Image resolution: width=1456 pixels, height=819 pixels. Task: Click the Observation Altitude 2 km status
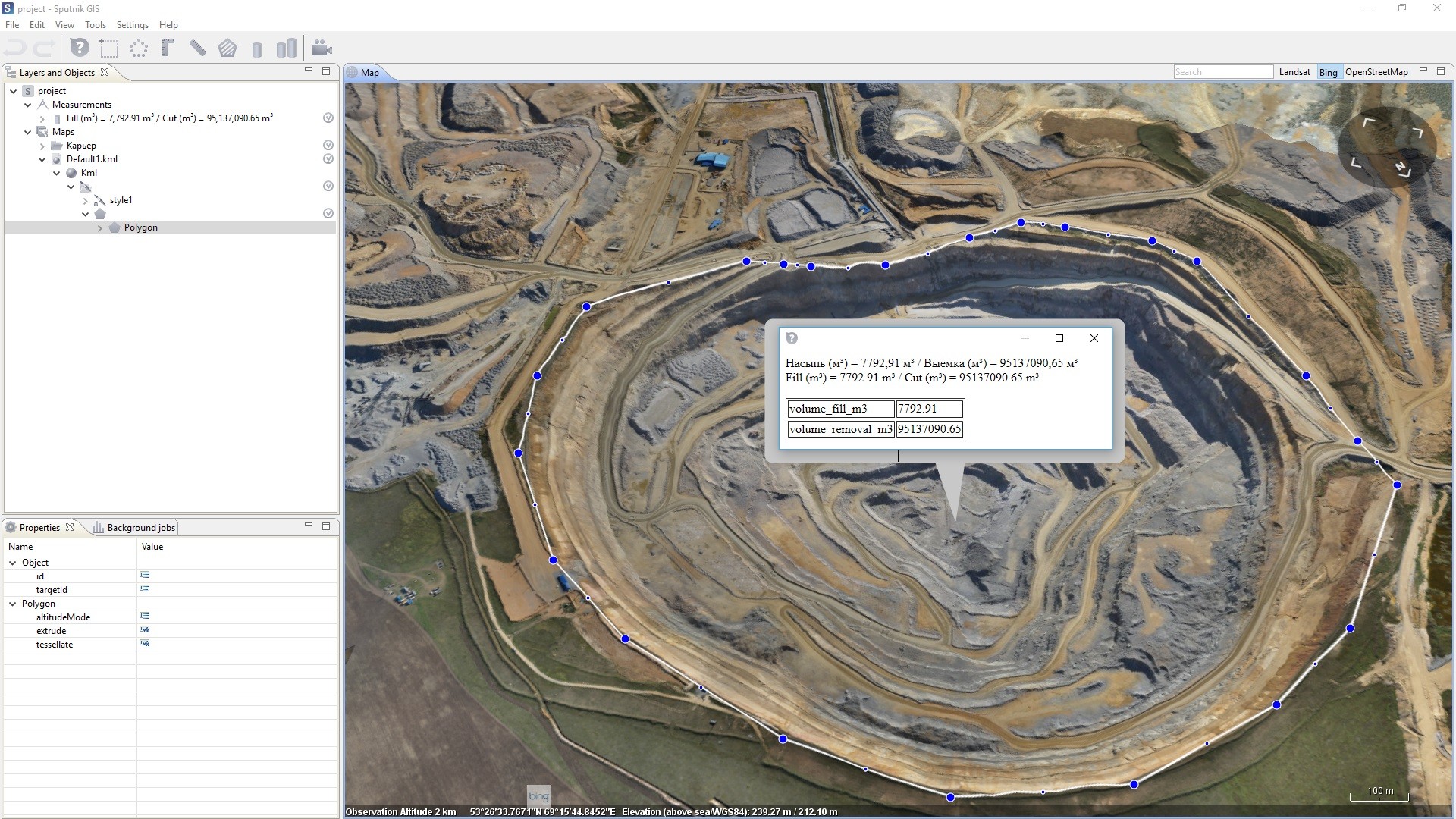pyautogui.click(x=400, y=812)
